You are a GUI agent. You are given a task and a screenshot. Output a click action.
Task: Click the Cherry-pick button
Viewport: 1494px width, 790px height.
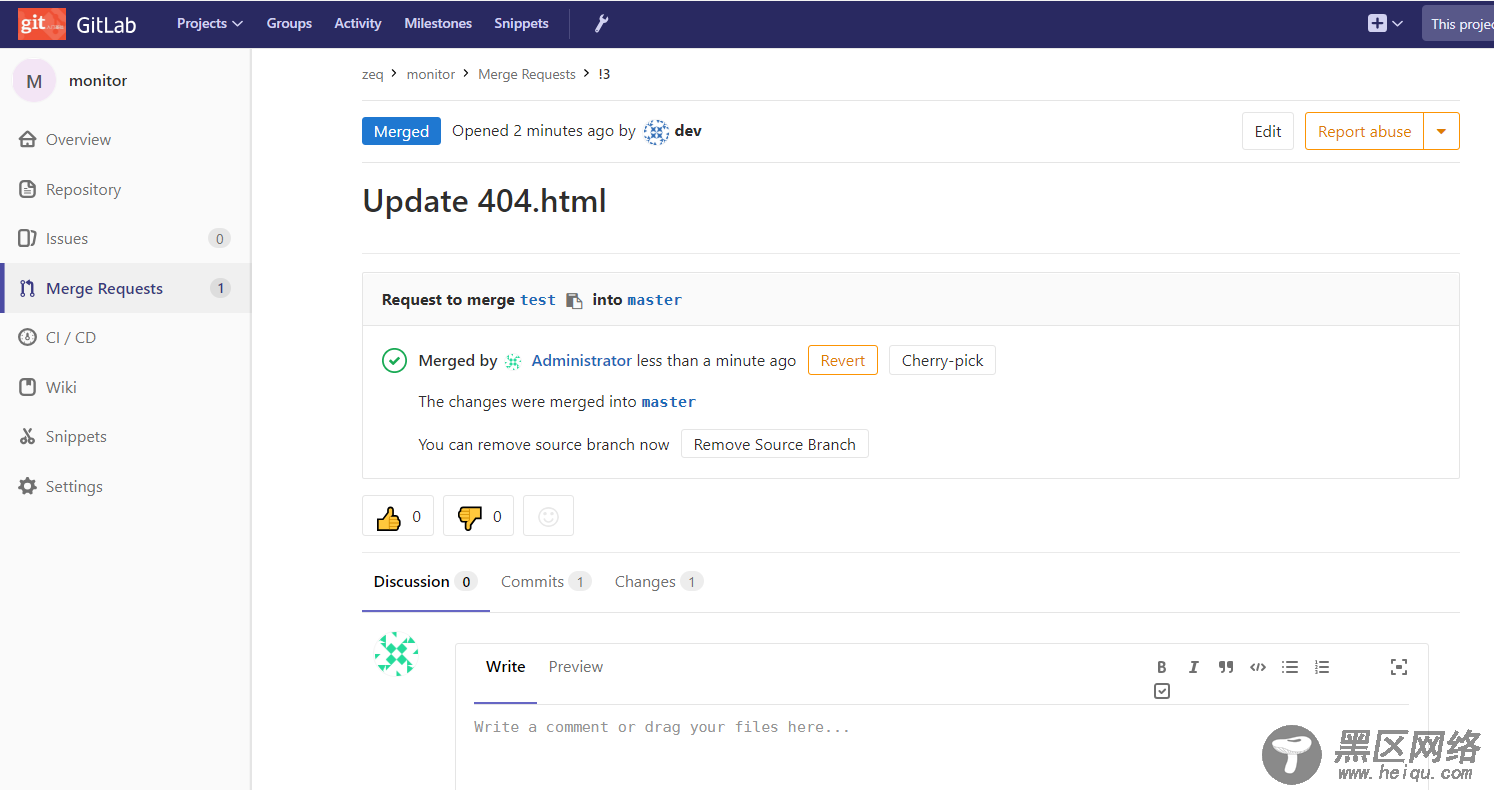click(x=942, y=360)
